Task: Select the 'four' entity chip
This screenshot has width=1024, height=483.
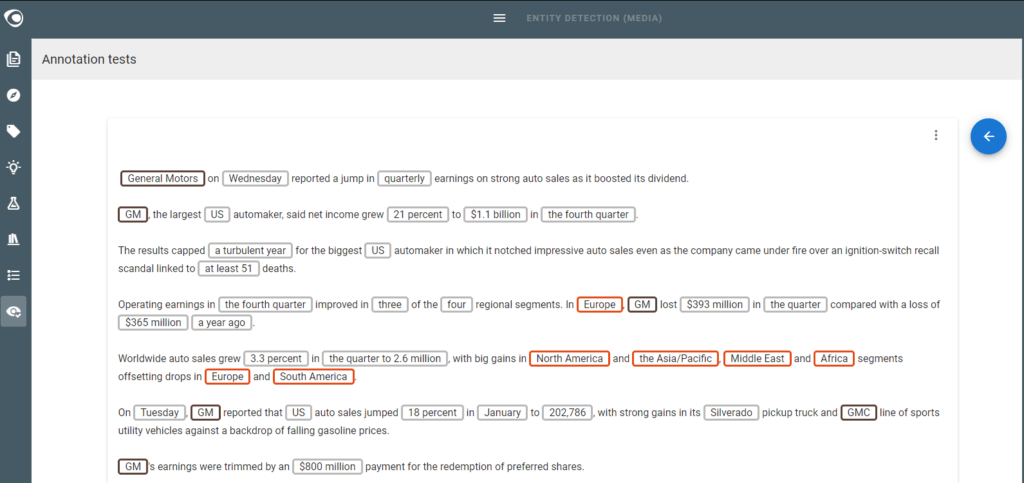Action: tap(456, 304)
